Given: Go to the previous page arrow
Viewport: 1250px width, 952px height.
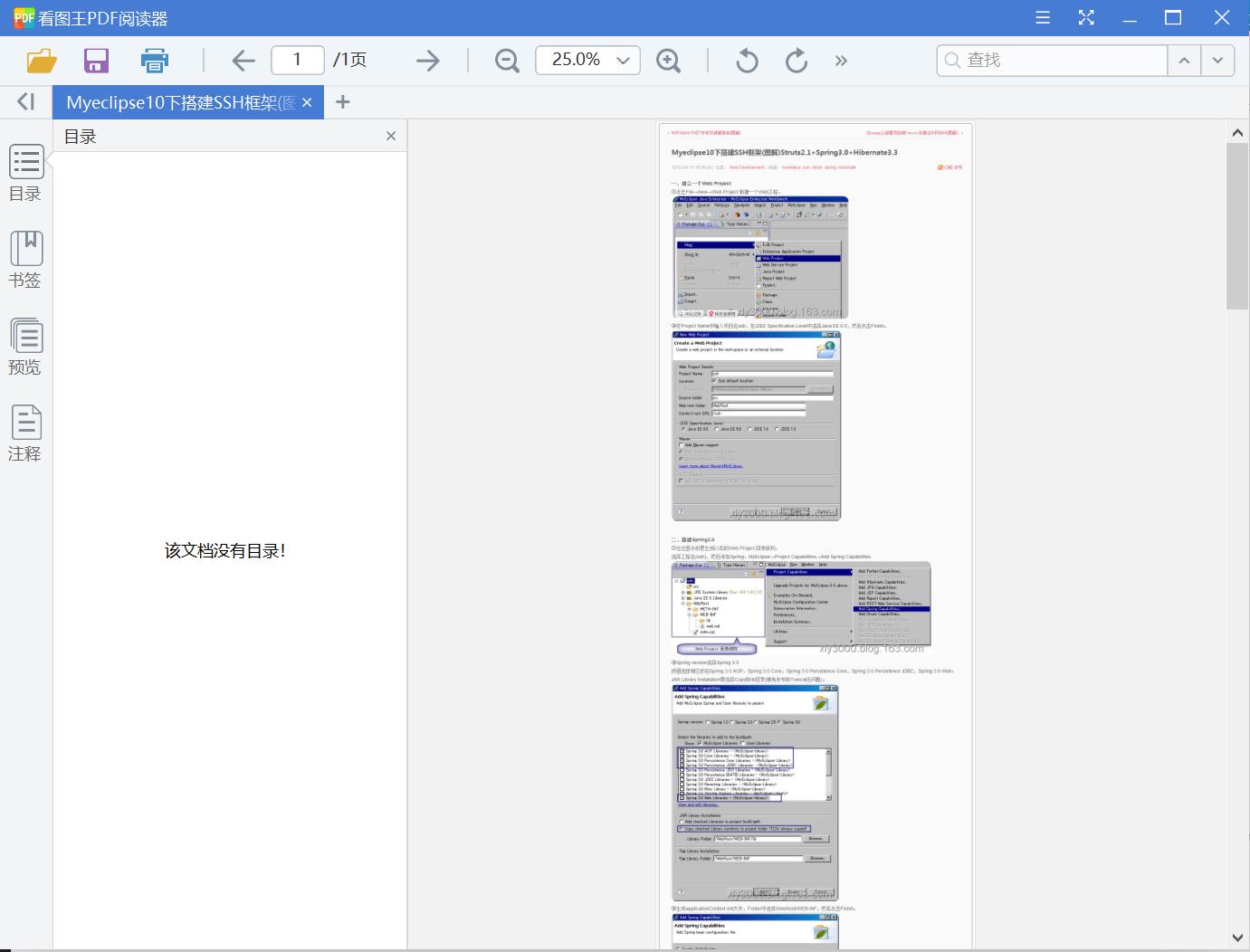Looking at the screenshot, I should tap(243, 61).
